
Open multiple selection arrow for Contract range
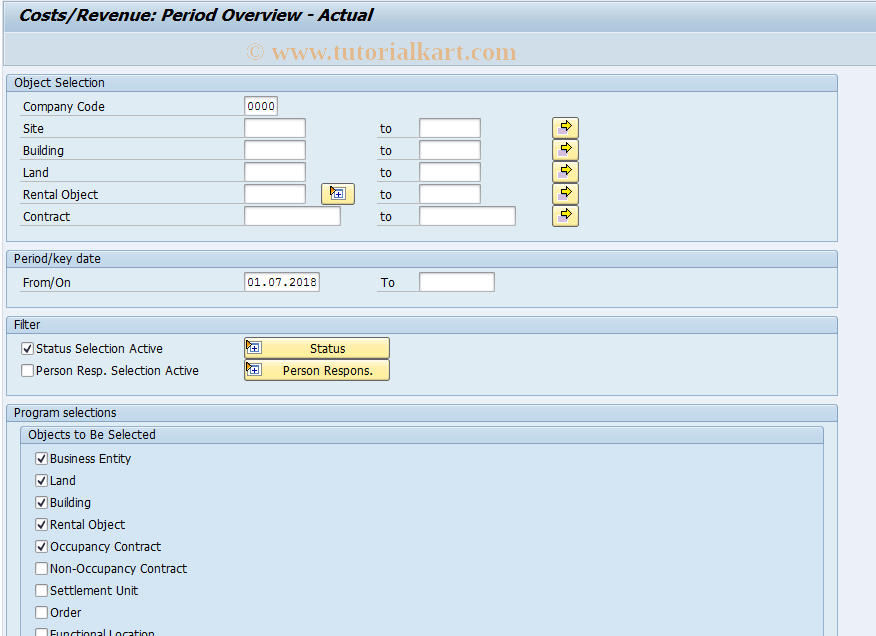(x=565, y=215)
